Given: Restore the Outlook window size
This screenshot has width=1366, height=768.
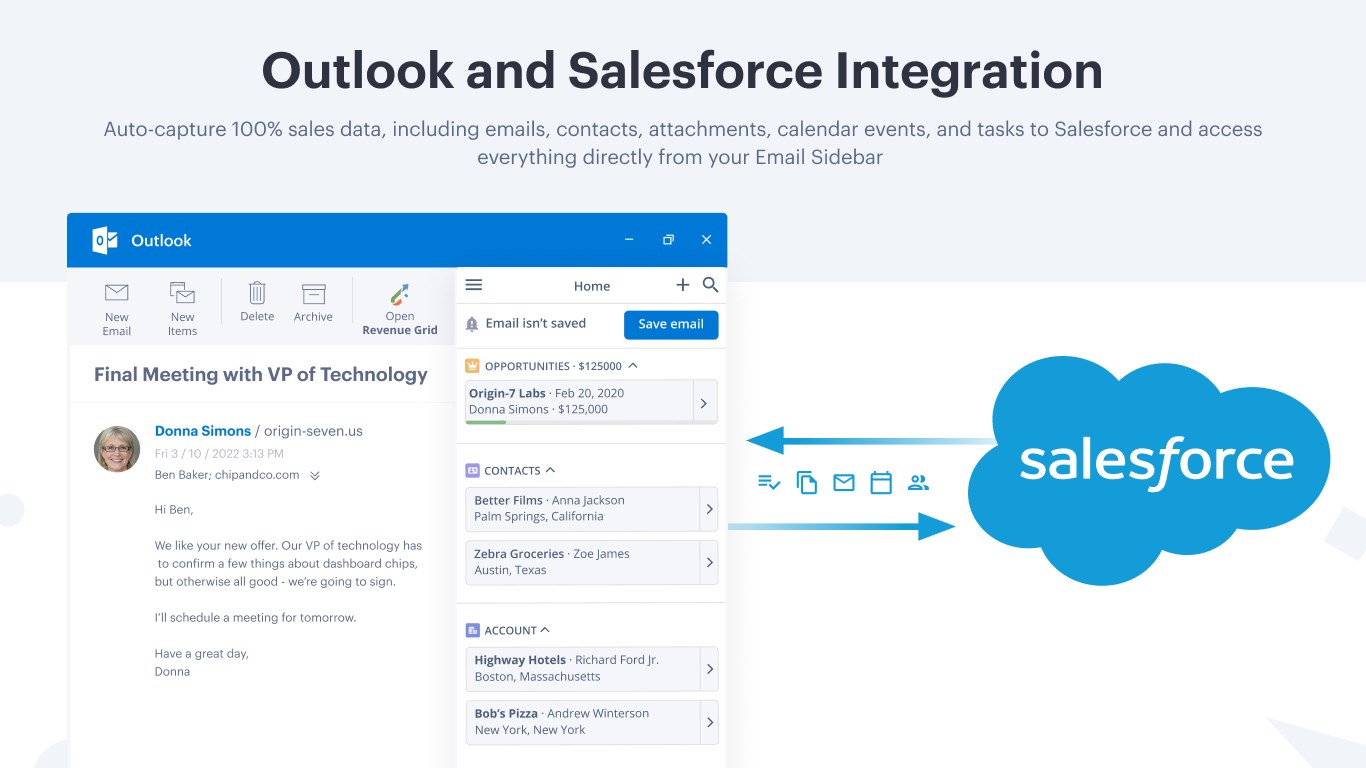Looking at the screenshot, I should click(668, 240).
